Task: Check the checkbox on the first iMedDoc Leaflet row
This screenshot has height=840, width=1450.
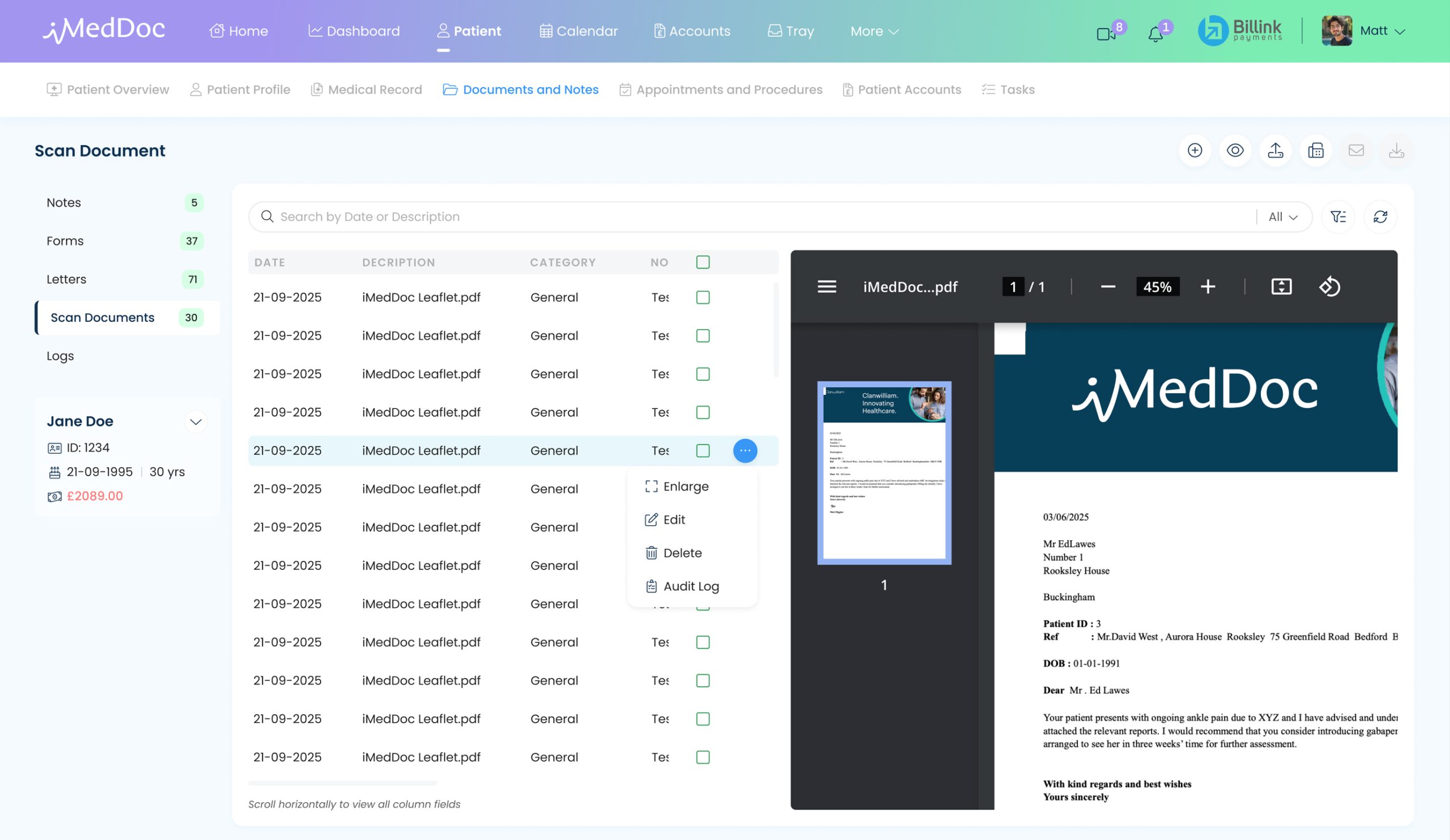Action: pyautogui.click(x=702, y=297)
